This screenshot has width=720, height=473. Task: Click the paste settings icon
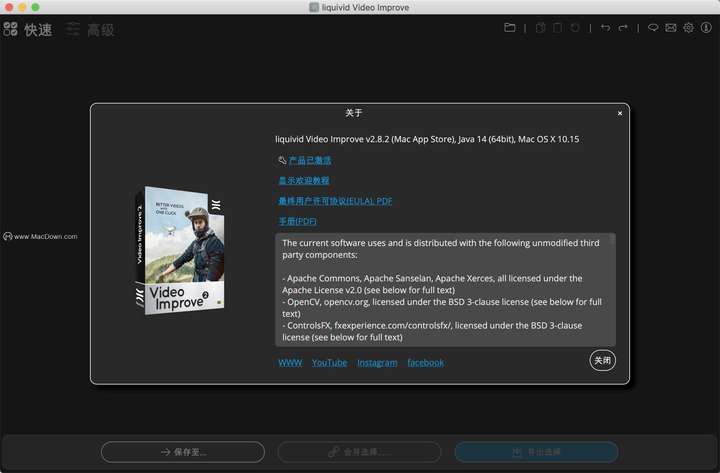pyautogui.click(x=557, y=28)
